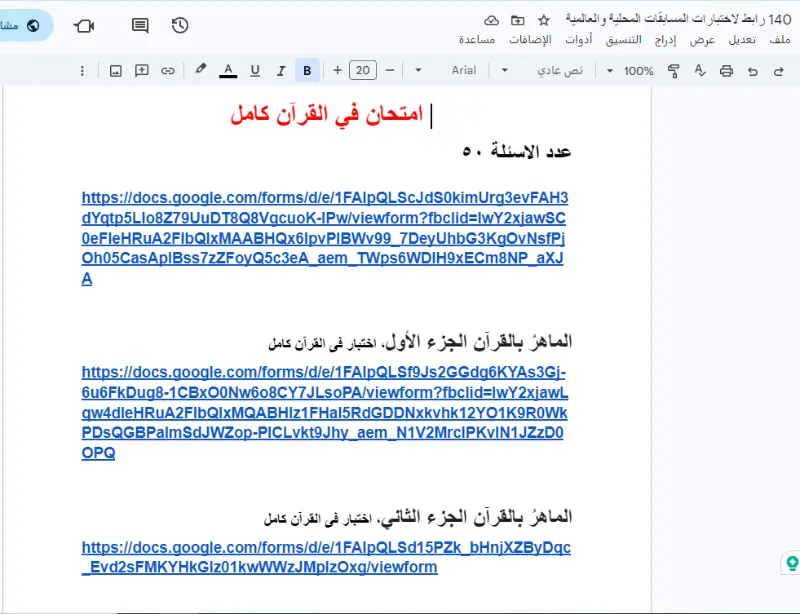Open version history clock icon
Image resolution: width=800 pixels, height=614 pixels.
pos(180,26)
